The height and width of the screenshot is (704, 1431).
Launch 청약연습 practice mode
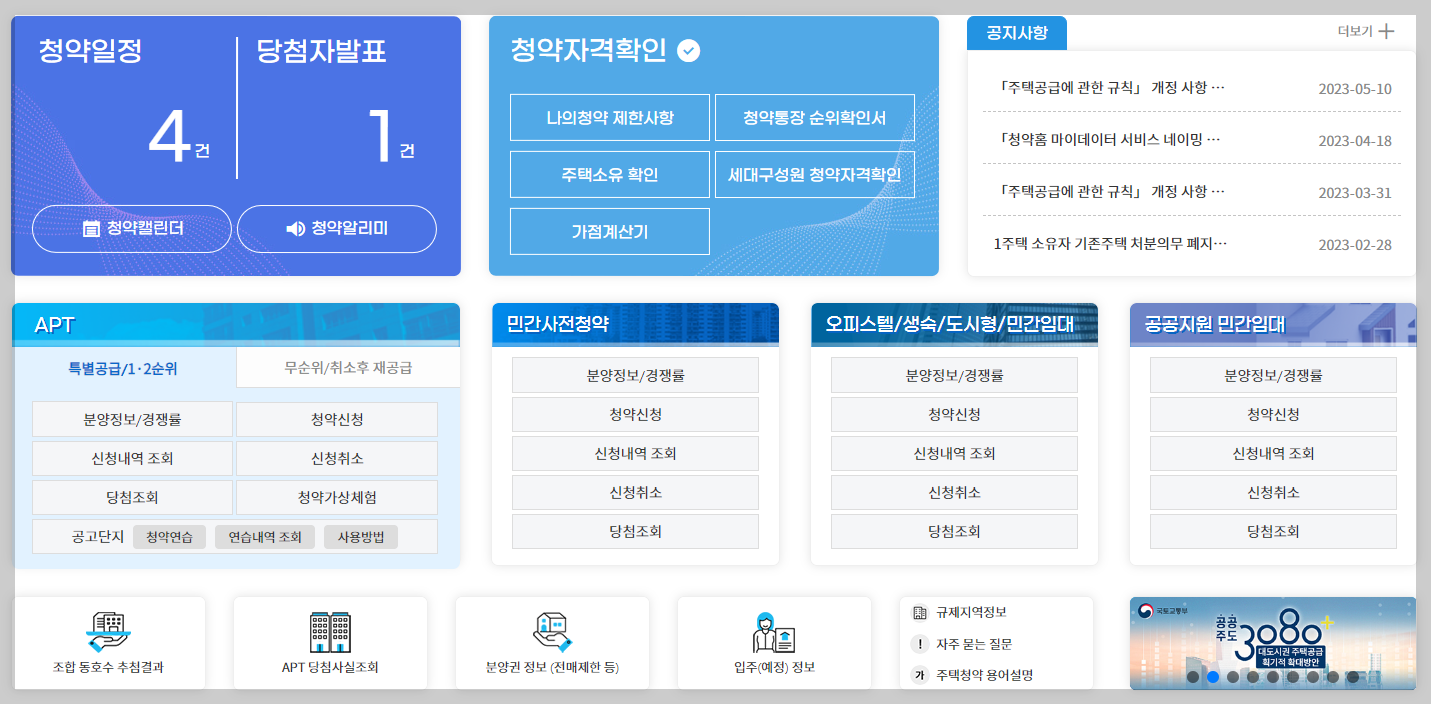pos(169,536)
